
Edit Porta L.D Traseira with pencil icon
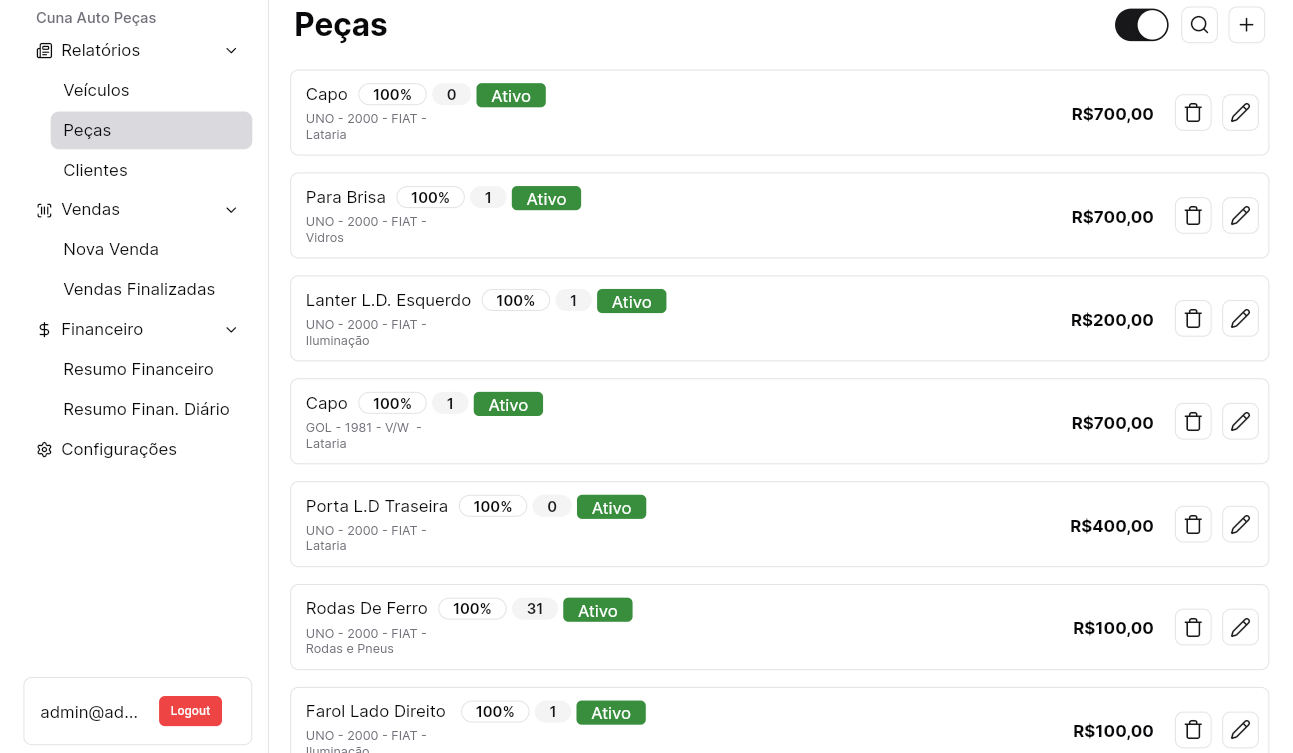point(1240,525)
